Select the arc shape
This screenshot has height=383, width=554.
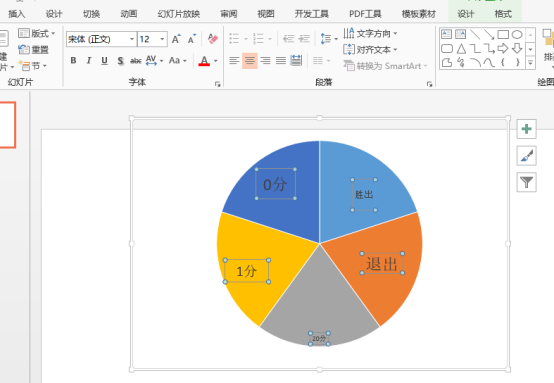pos(475,63)
